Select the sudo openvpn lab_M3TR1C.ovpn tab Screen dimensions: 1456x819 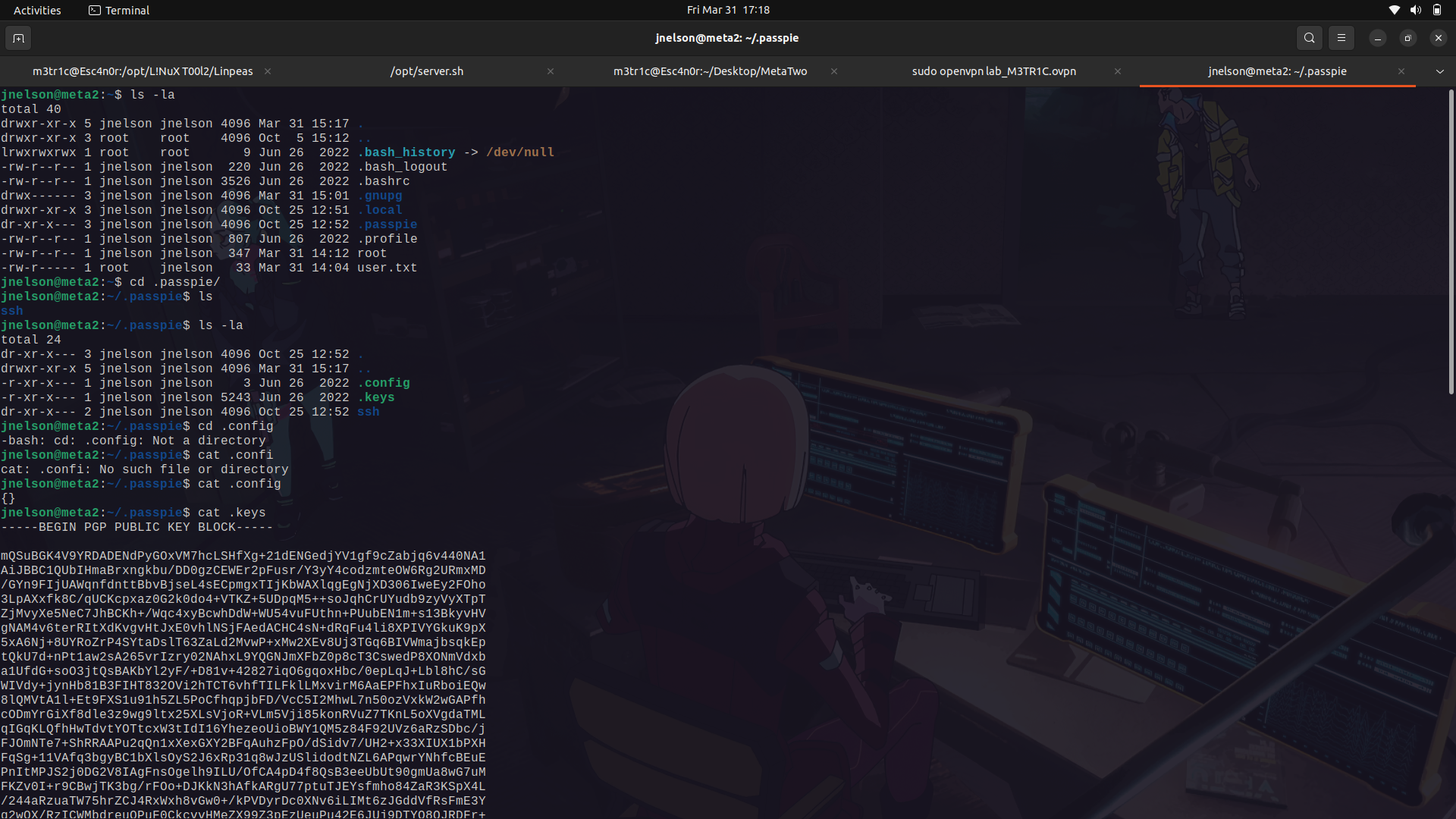point(993,71)
